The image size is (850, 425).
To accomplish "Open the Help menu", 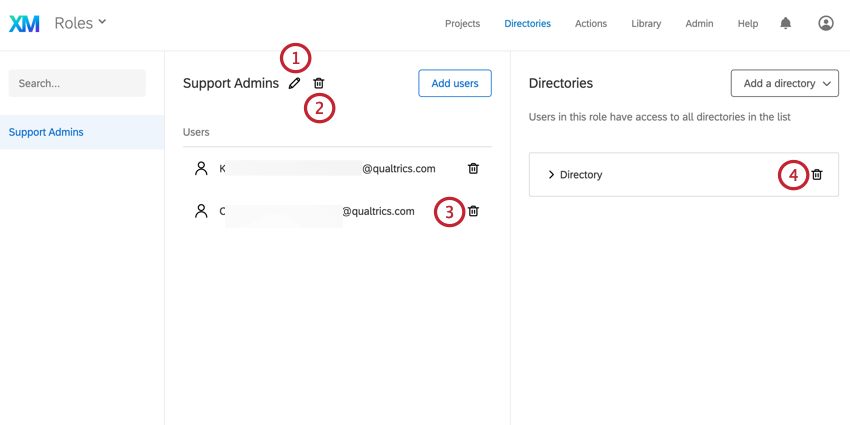I will pyautogui.click(x=748, y=24).
